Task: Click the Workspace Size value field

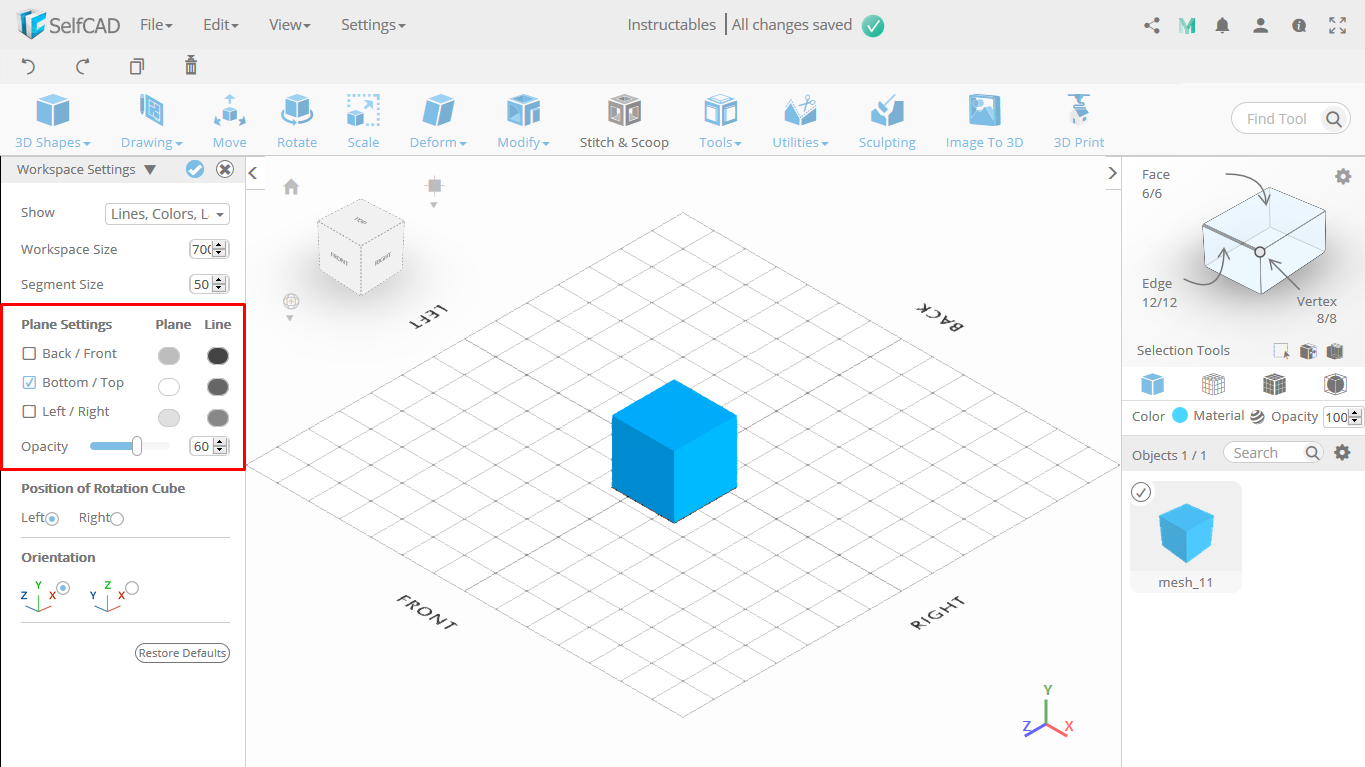Action: pyautogui.click(x=209, y=249)
